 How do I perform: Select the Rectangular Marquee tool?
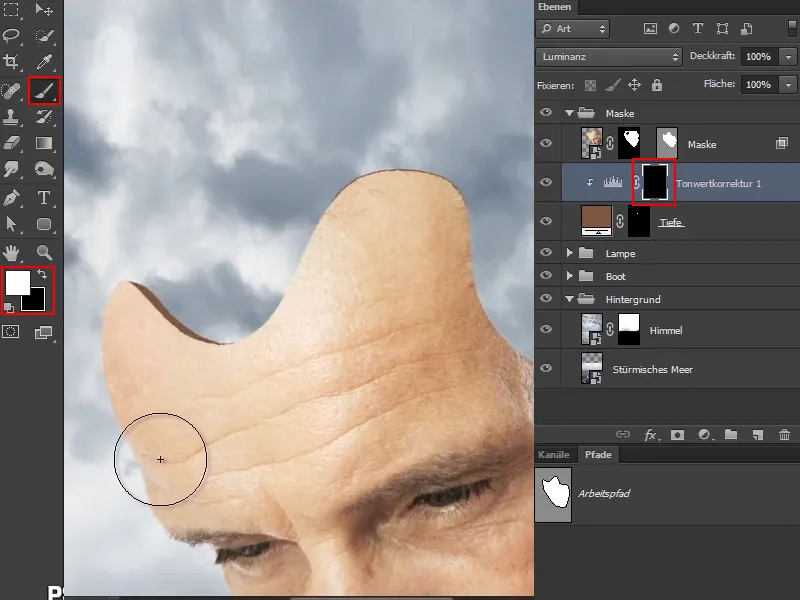coord(11,9)
